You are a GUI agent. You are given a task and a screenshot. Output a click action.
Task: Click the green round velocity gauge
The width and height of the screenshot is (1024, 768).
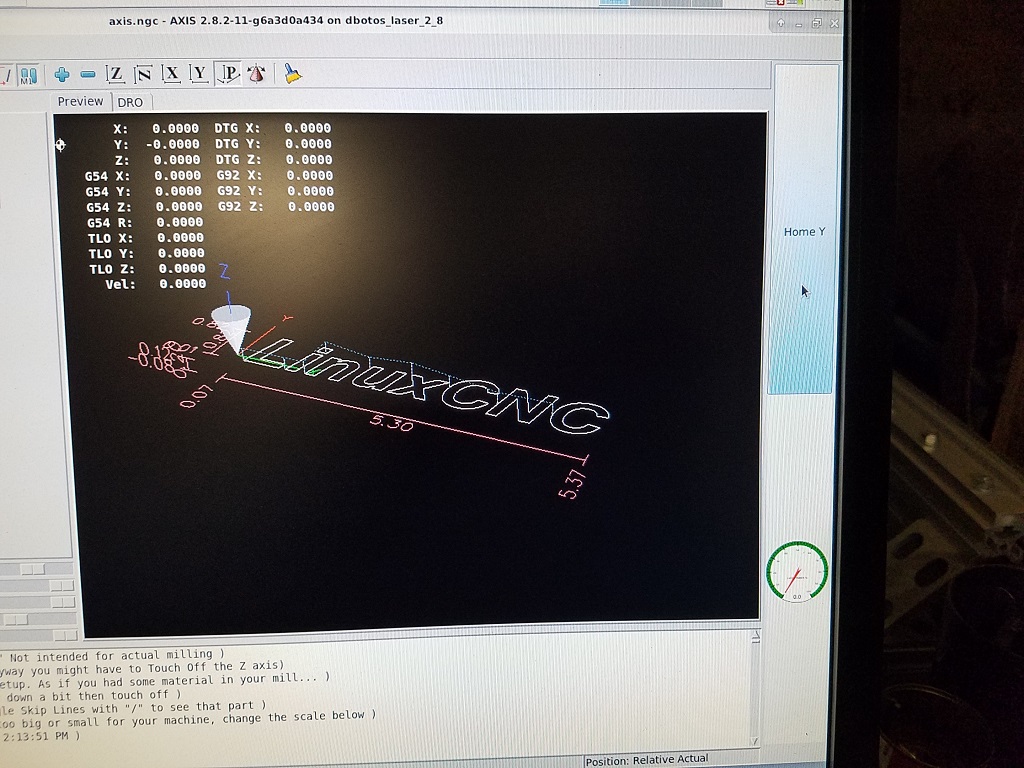[x=797, y=572]
